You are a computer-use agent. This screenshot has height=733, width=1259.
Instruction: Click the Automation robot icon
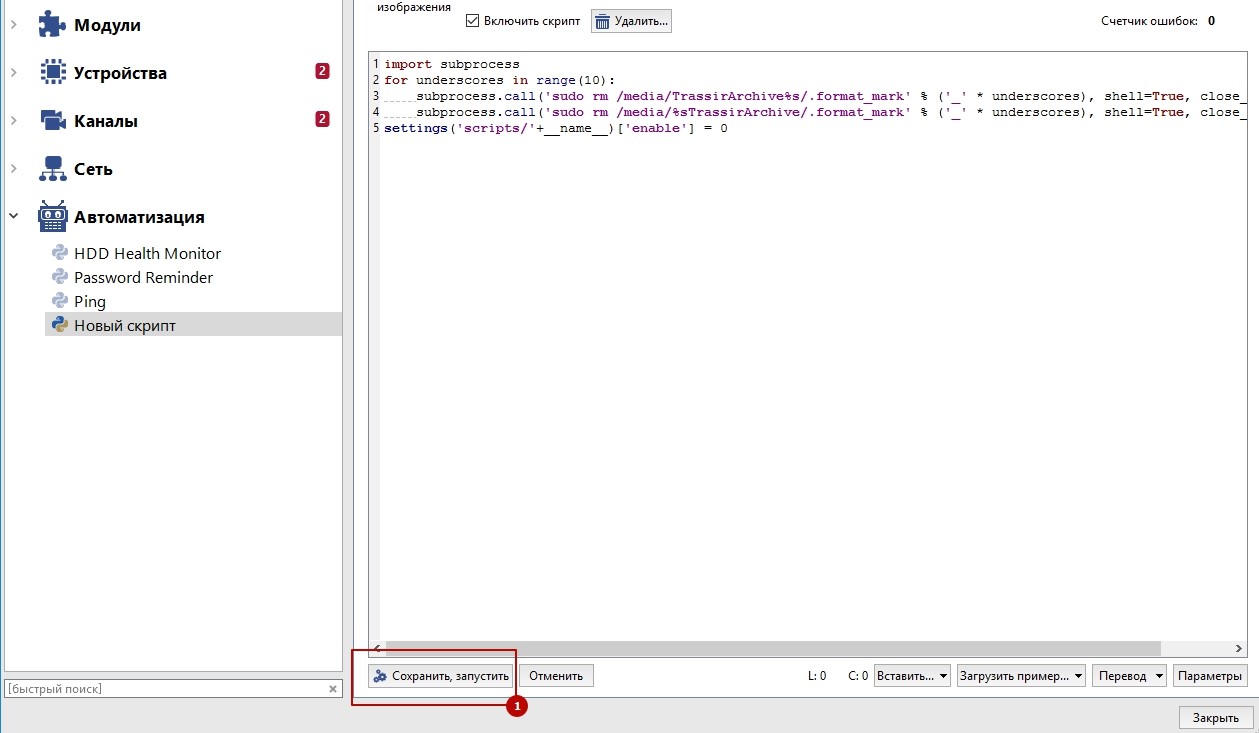53,217
